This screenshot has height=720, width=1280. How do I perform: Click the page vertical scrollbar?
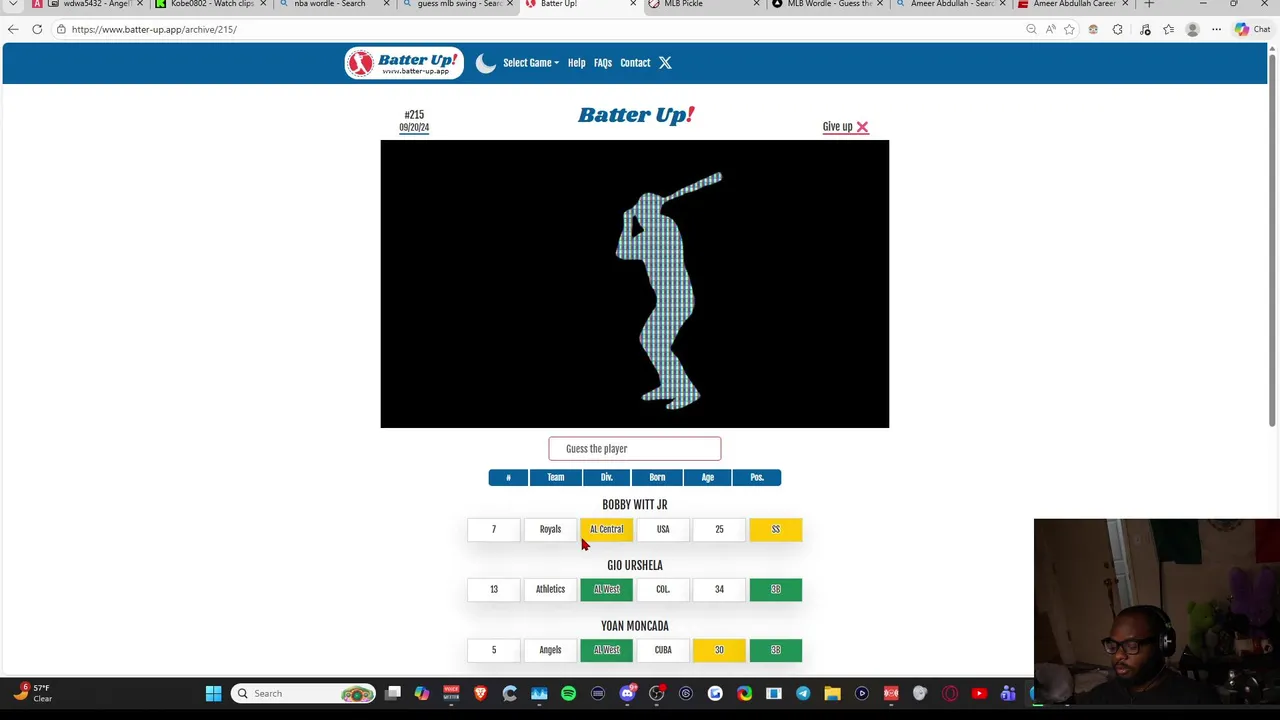[1272, 238]
